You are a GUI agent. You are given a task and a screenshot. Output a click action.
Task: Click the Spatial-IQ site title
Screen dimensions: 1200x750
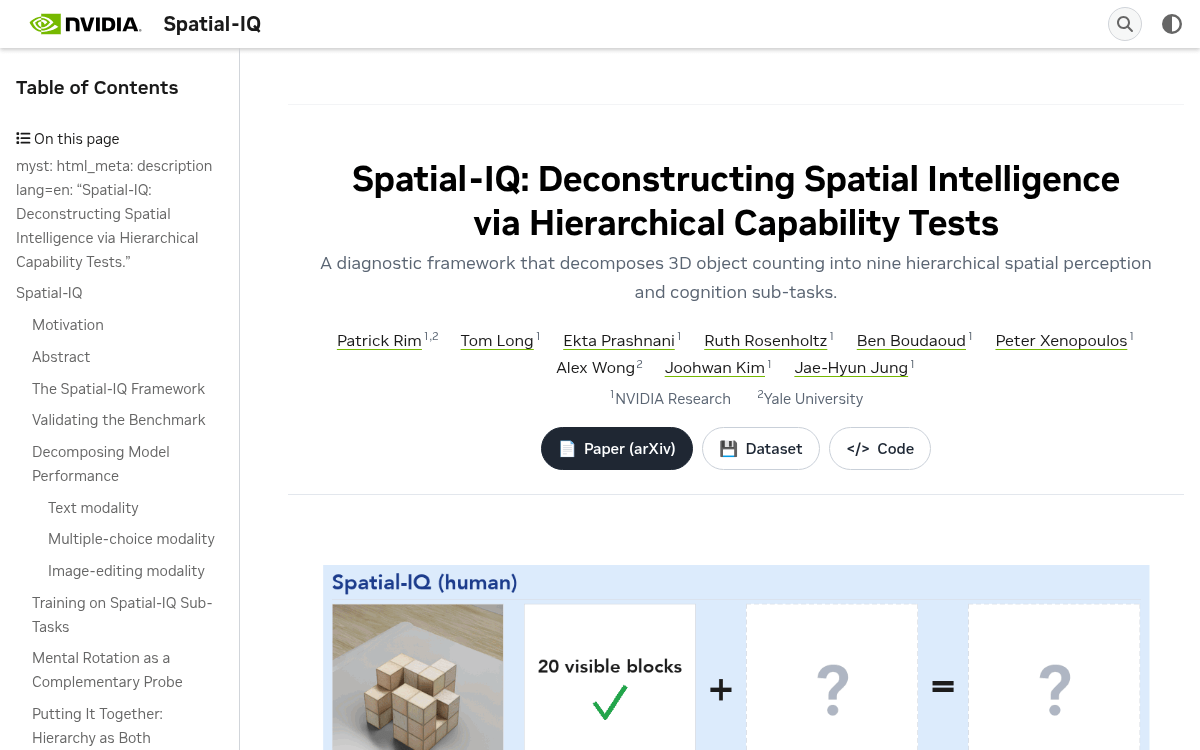pos(212,24)
